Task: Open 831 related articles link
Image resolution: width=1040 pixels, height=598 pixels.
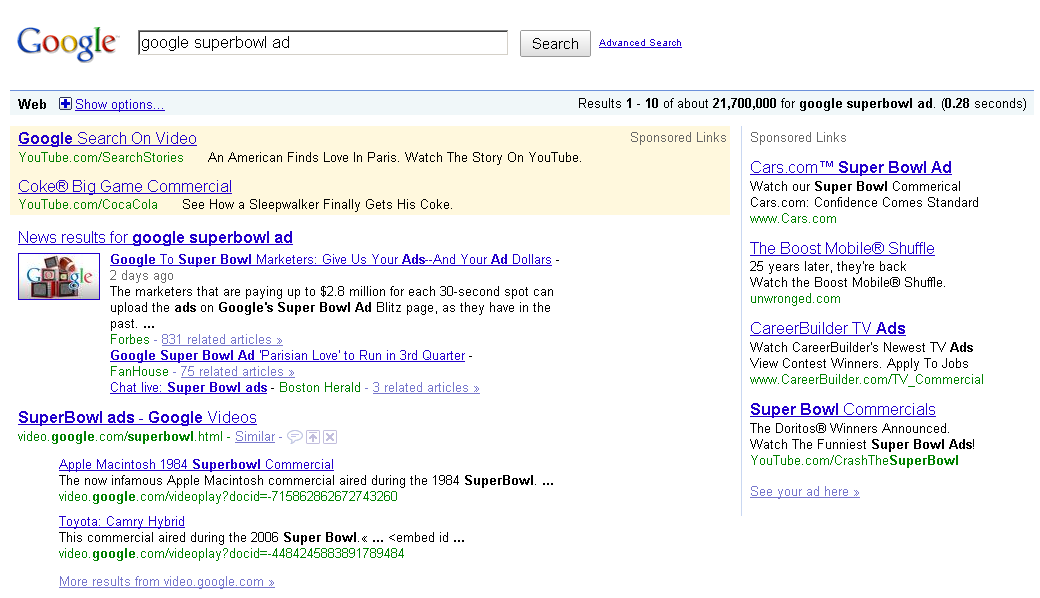Action: pyautogui.click(x=222, y=339)
